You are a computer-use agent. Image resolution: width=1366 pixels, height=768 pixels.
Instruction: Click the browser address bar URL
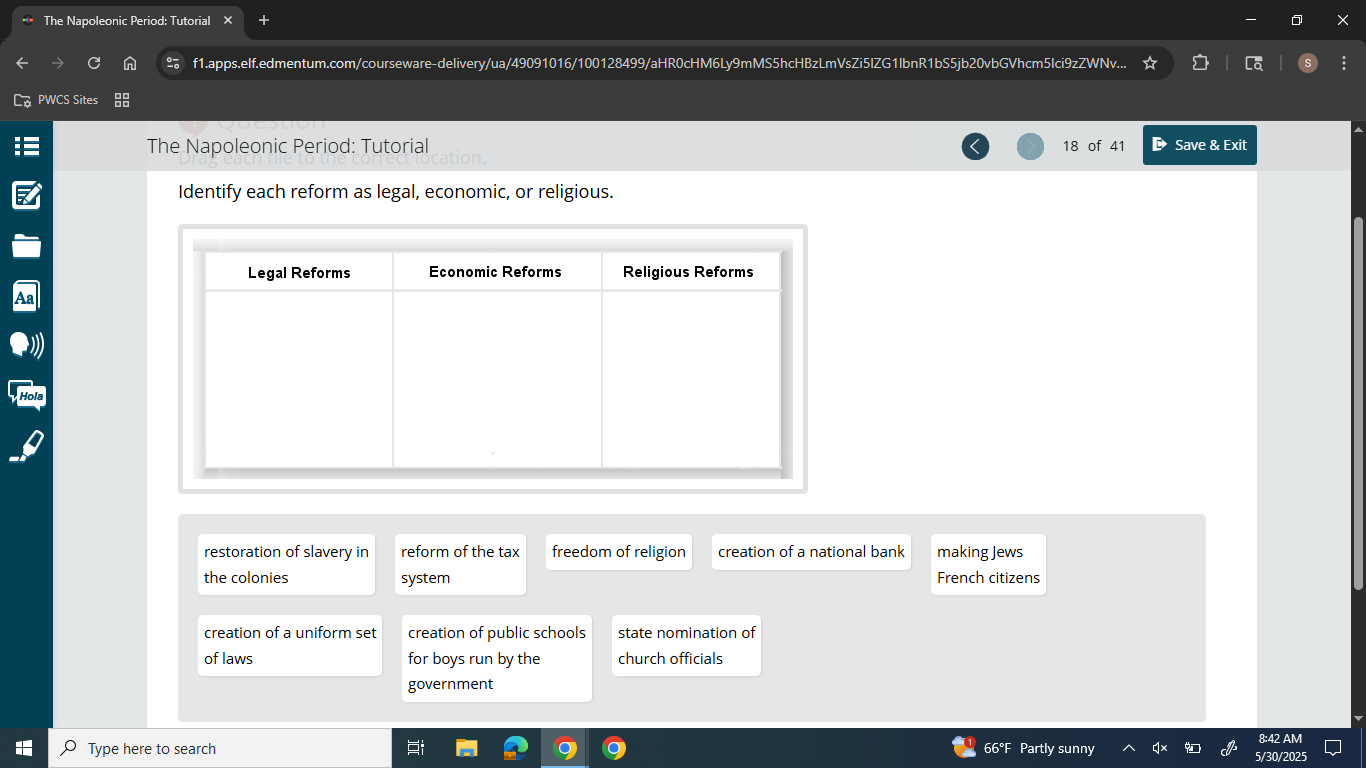(x=660, y=63)
